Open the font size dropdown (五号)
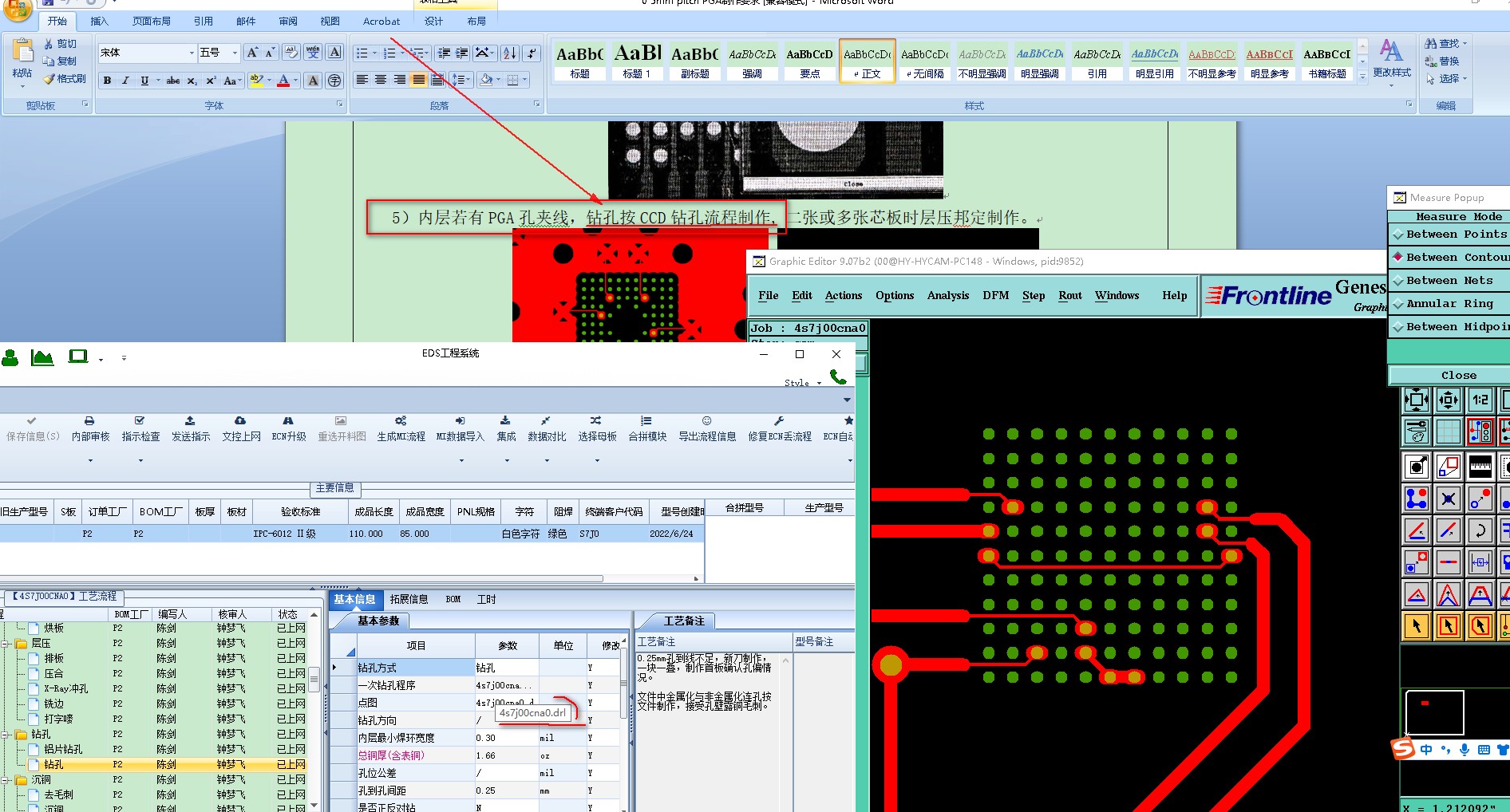 [235, 53]
